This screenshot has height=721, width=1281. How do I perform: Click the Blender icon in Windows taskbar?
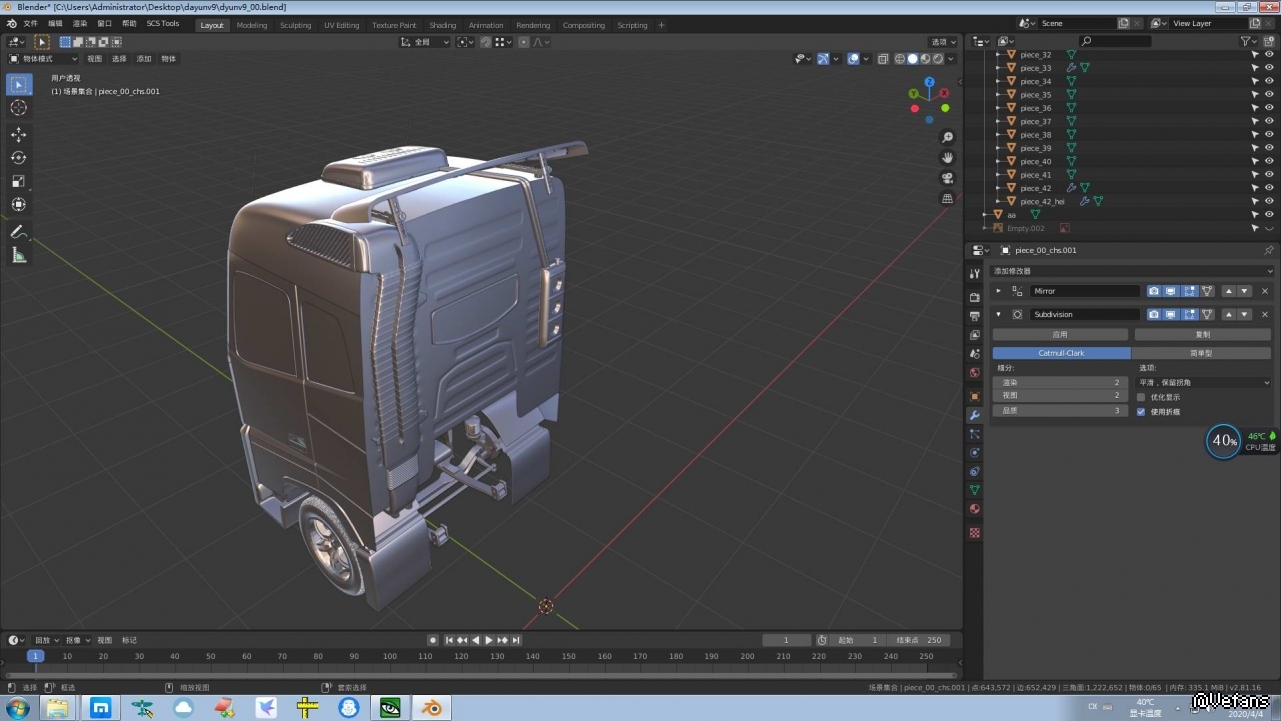(432, 708)
